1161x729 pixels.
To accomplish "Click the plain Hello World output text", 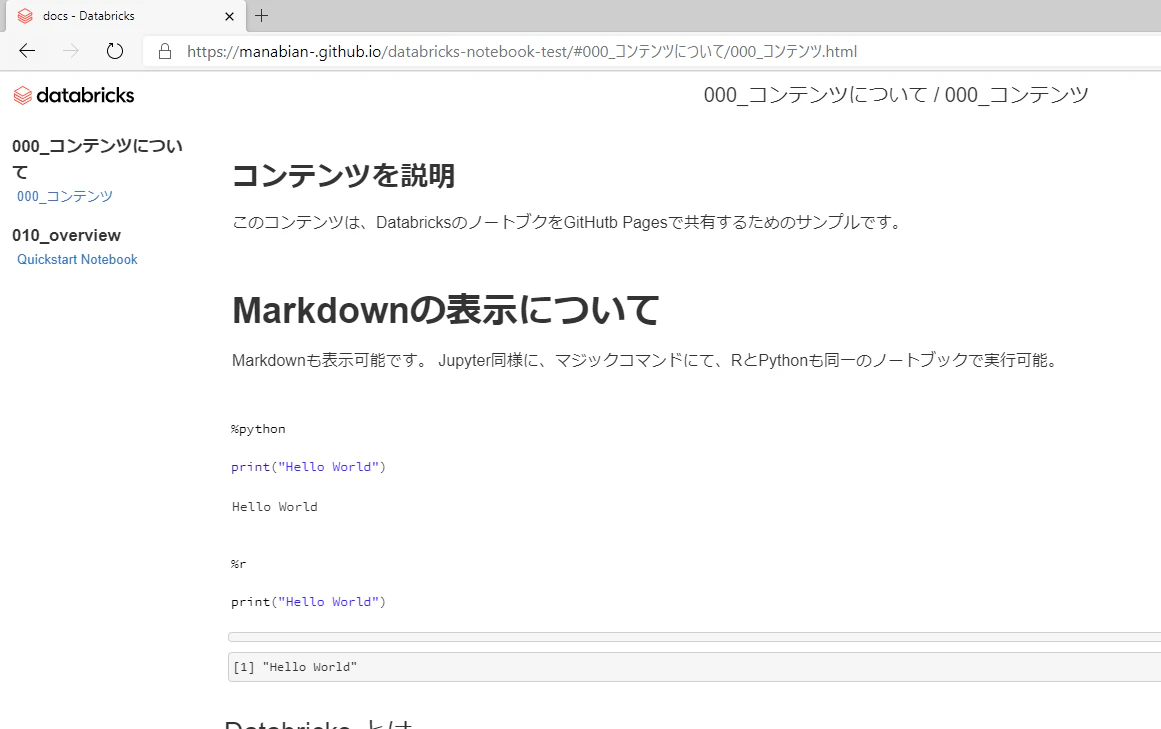I will point(275,507).
